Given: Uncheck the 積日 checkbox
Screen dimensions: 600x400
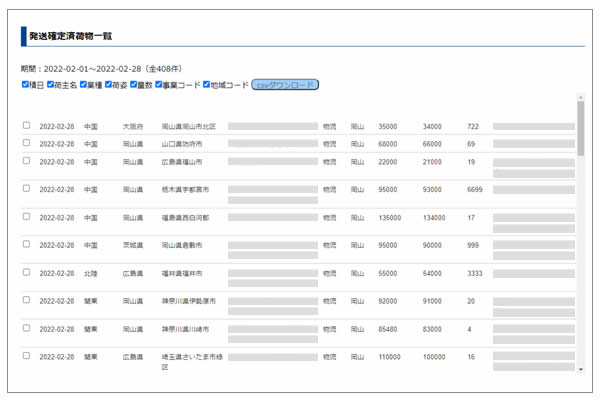Looking at the screenshot, I should click(25, 85).
